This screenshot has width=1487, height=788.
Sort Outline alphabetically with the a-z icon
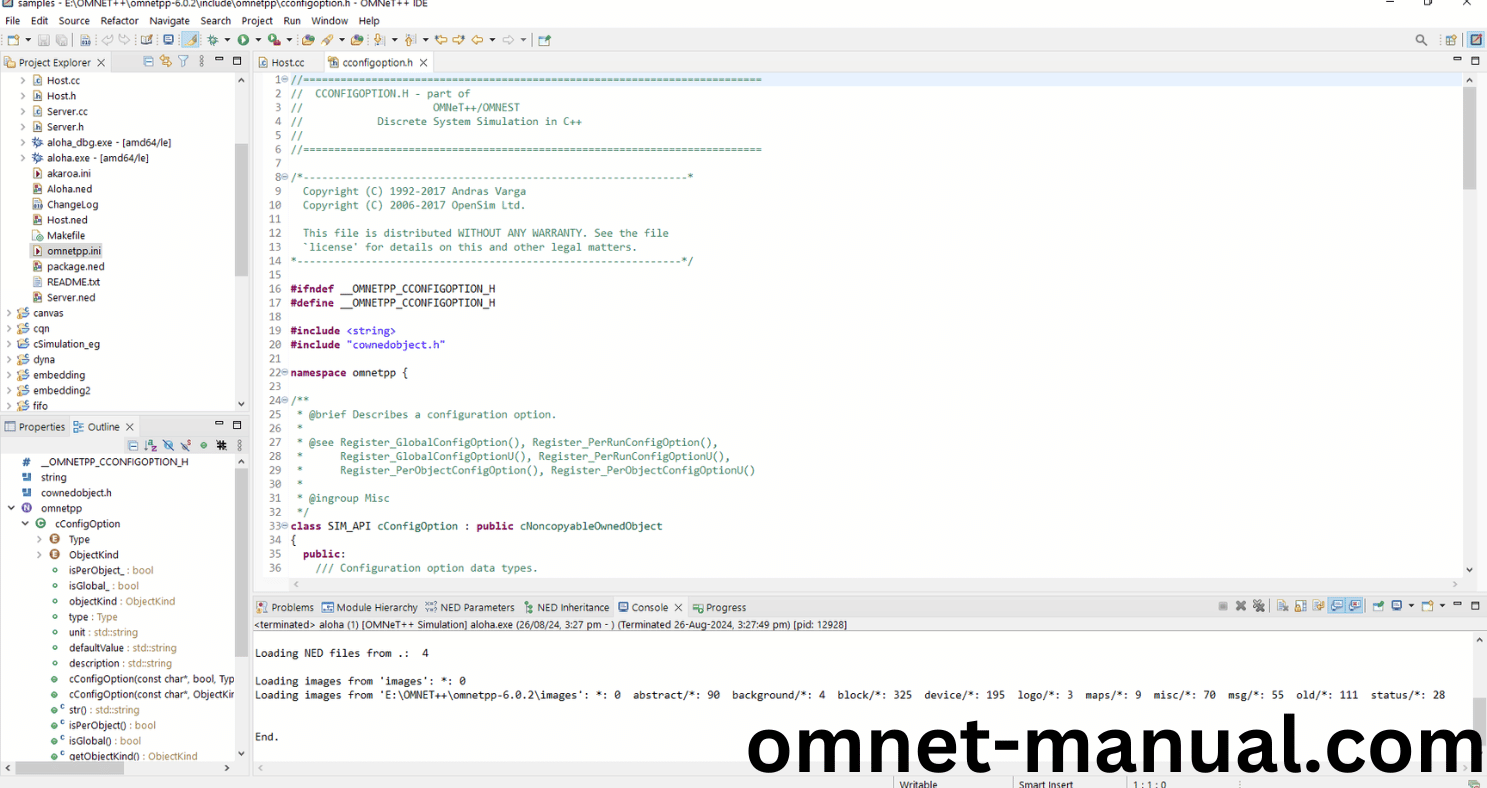coord(150,445)
